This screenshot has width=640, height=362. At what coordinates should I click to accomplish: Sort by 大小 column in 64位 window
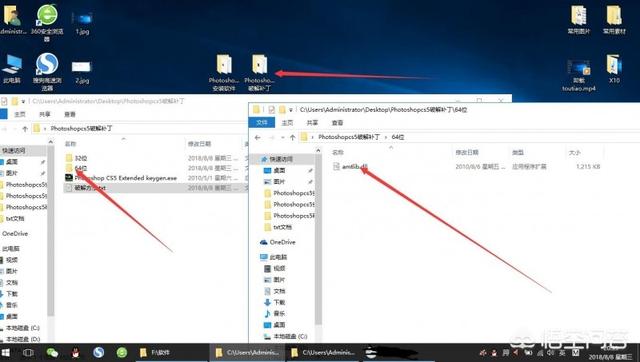pos(575,153)
